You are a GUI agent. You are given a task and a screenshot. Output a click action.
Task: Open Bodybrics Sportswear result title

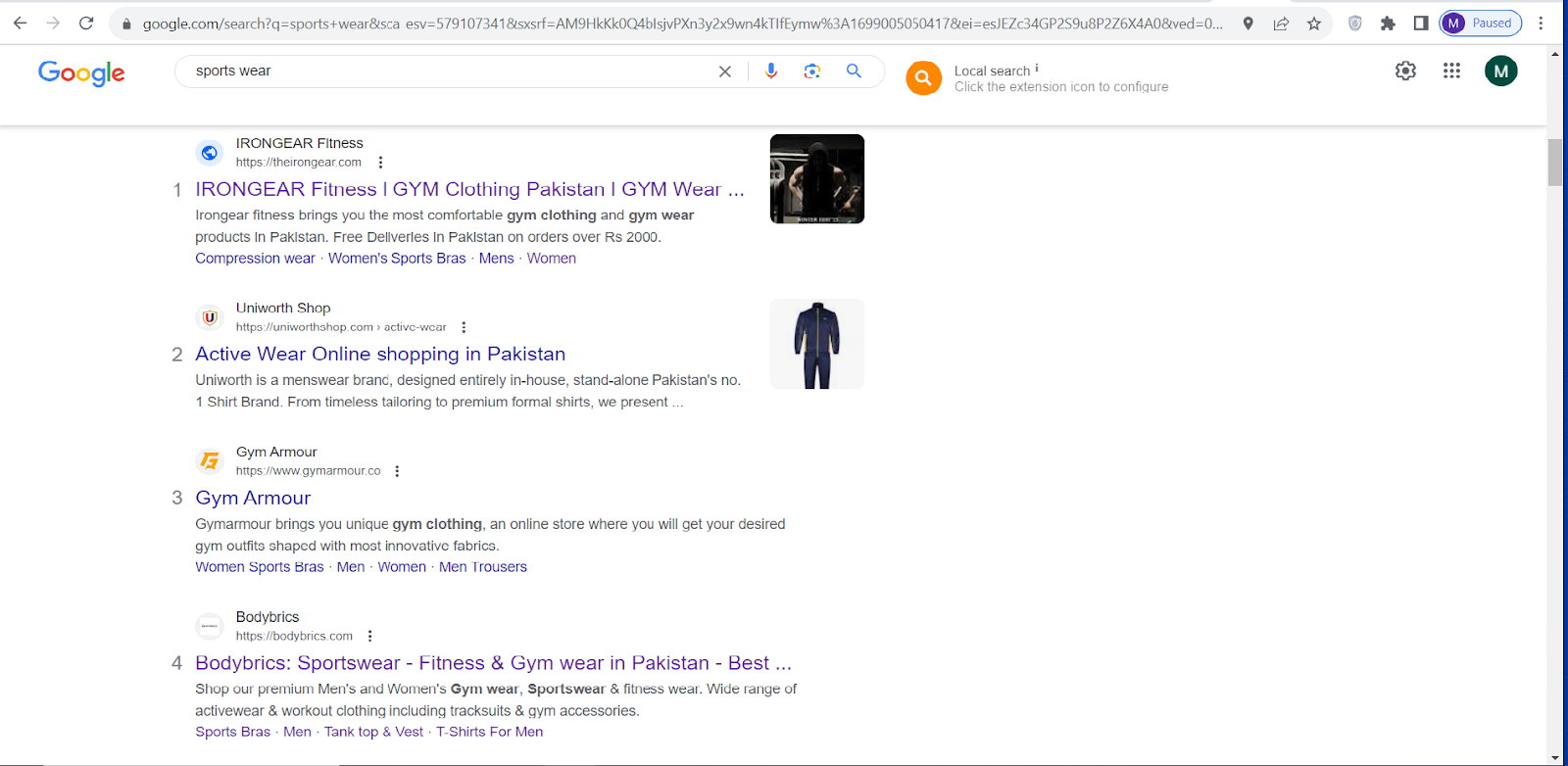pyautogui.click(x=493, y=663)
